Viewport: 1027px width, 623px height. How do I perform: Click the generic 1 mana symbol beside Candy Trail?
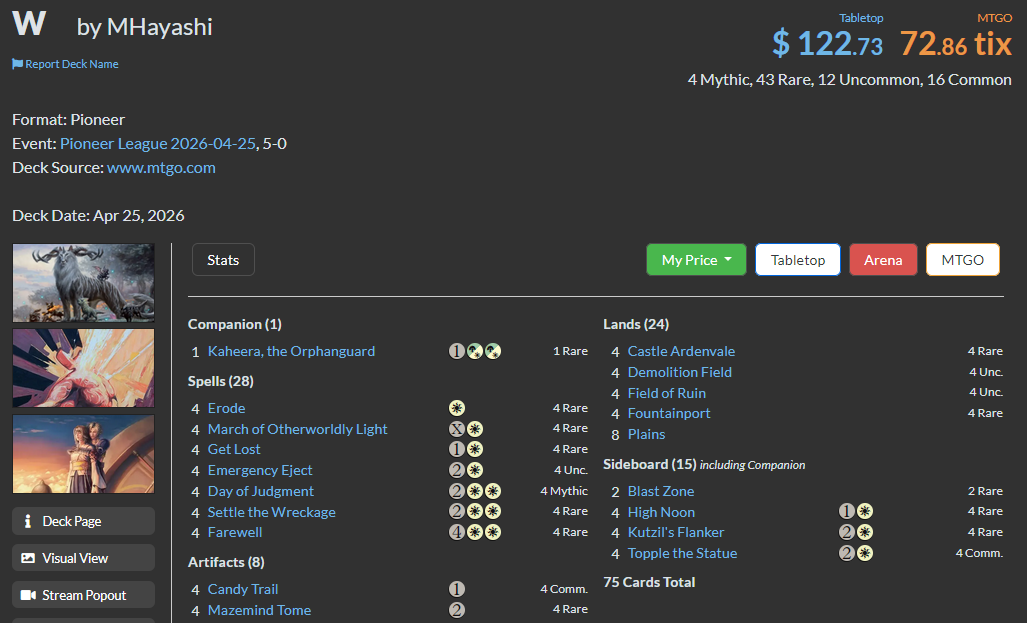[457, 589]
